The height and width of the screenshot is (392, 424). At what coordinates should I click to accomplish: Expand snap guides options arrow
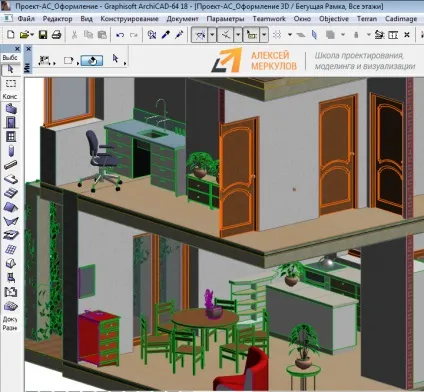click(x=238, y=35)
